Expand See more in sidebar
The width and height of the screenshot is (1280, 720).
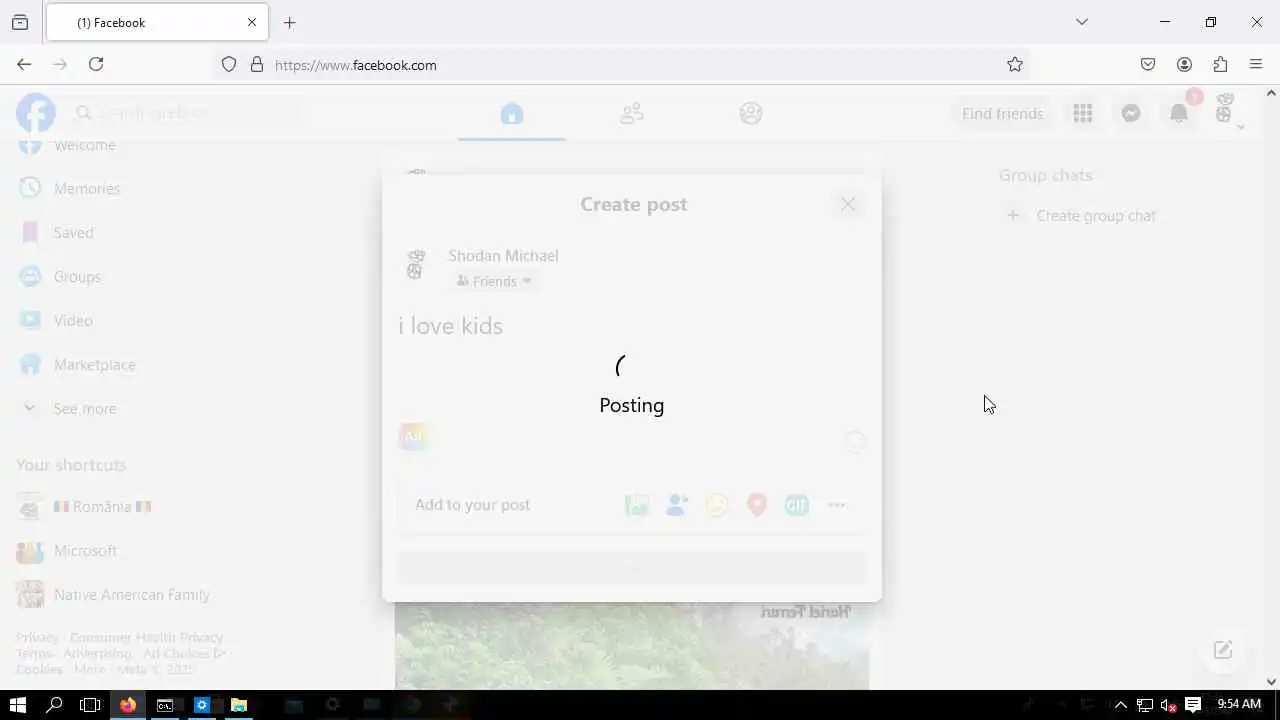coord(85,408)
